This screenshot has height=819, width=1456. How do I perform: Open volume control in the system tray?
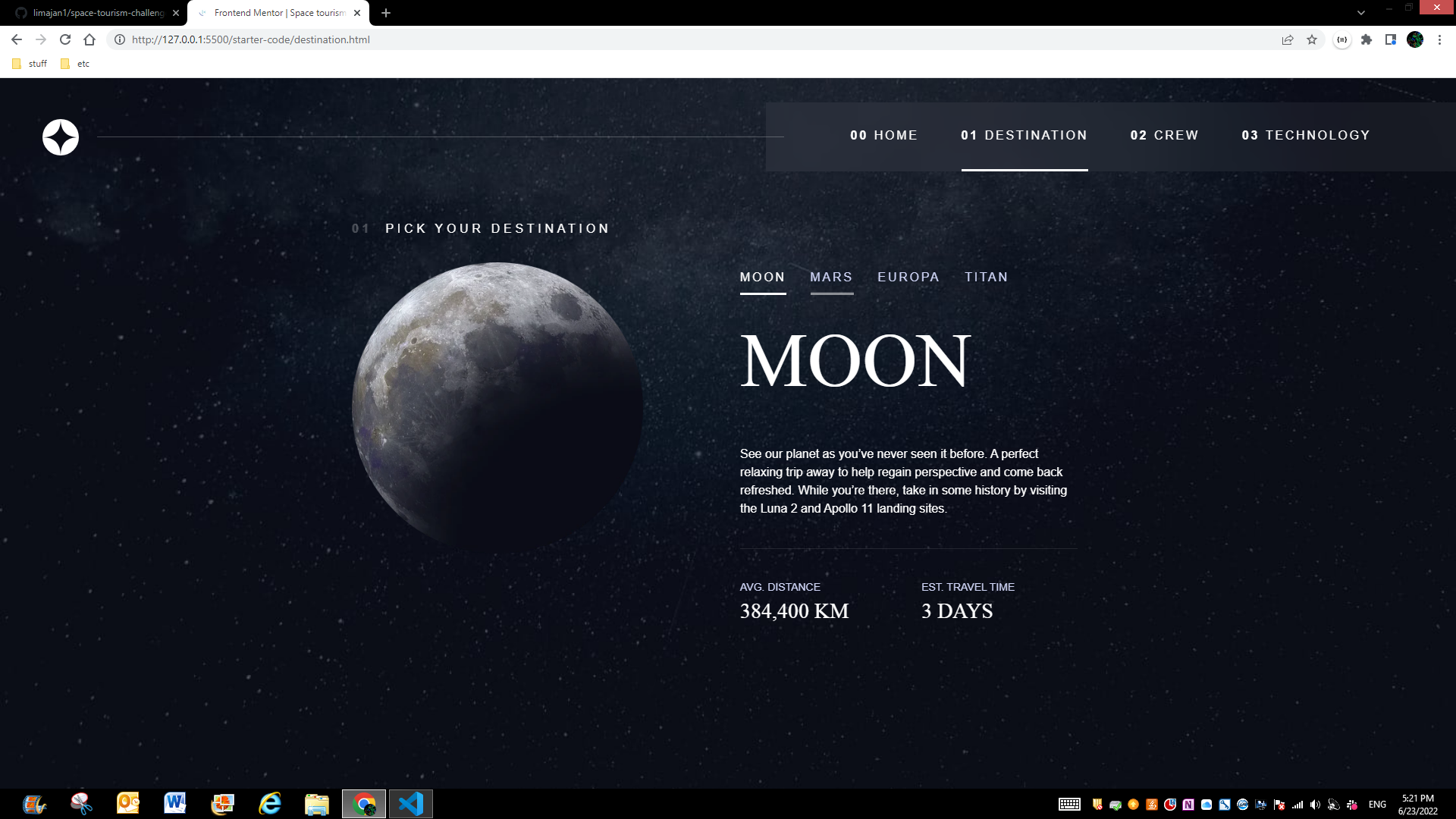pos(1316,804)
